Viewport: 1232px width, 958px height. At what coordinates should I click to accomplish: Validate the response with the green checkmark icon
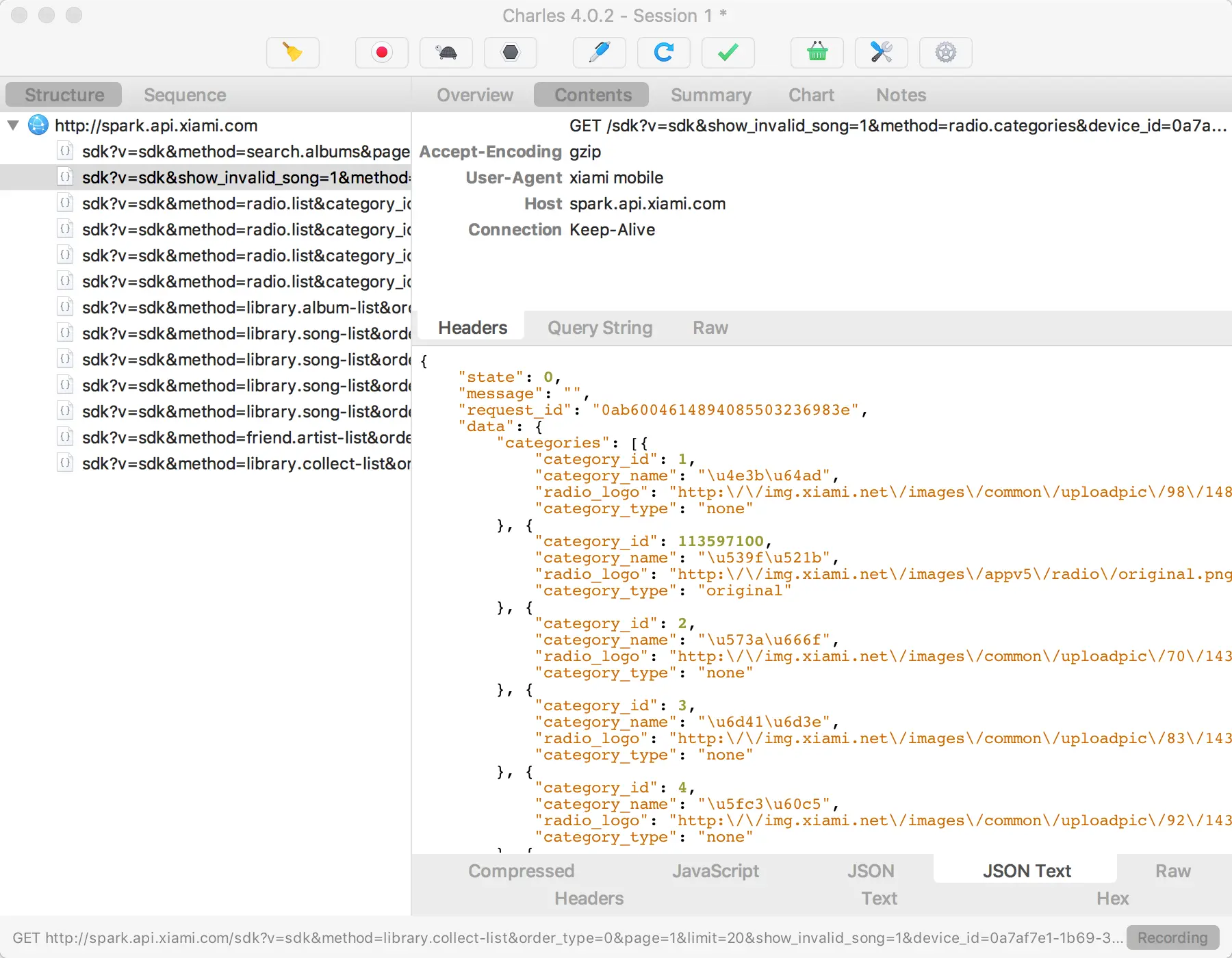pos(728,53)
